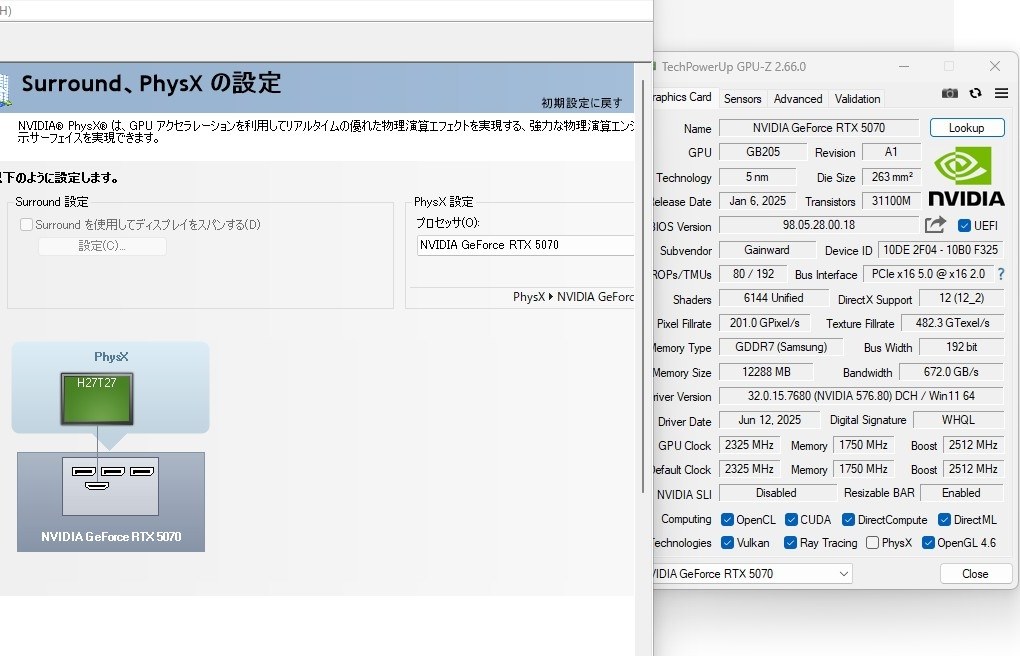The width and height of the screenshot is (1020, 656).
Task: Click the BIOS Version field 98.05.28.00.18
Action: click(819, 225)
